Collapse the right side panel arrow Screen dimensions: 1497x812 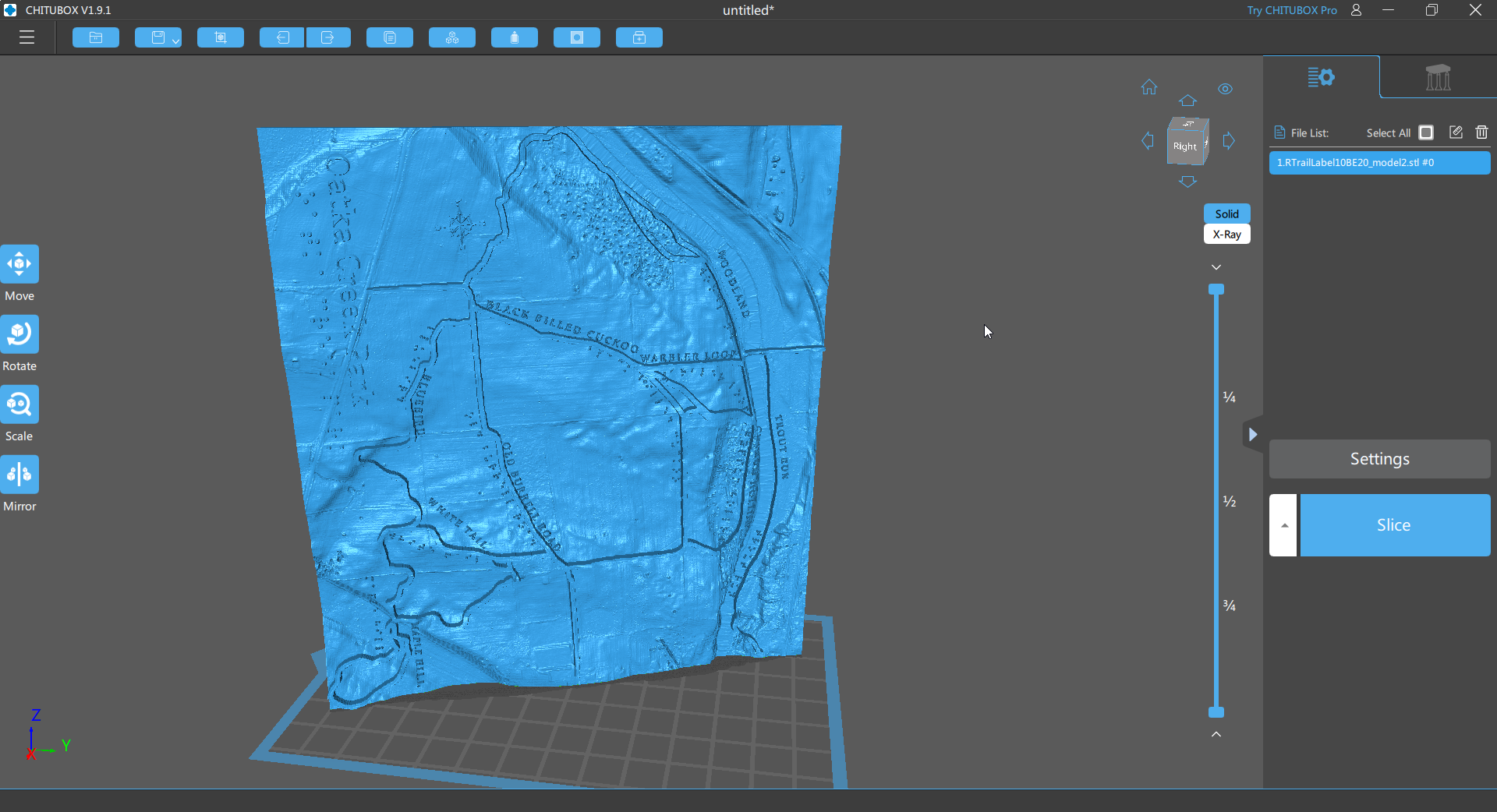click(1252, 435)
